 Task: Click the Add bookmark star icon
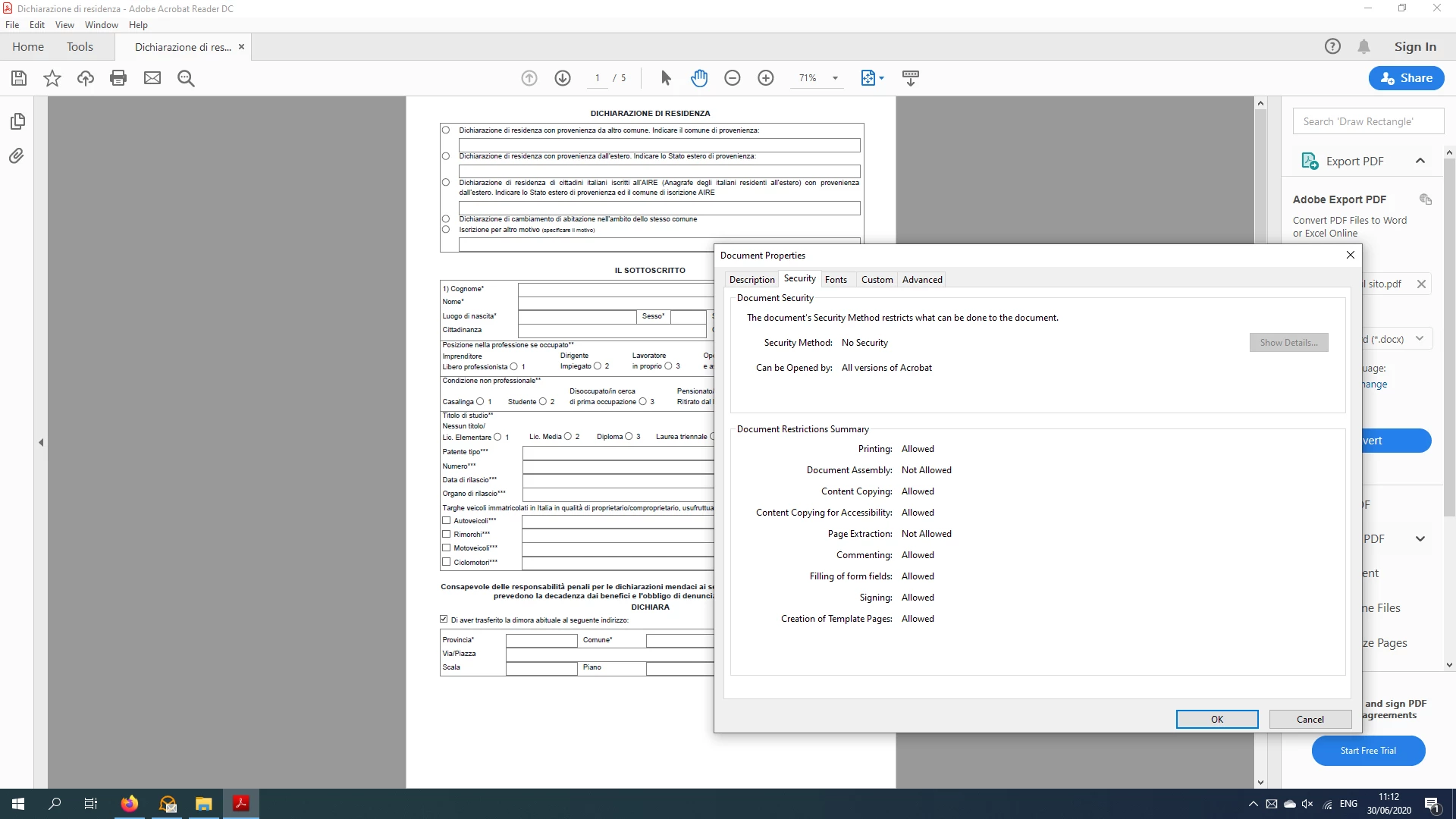pyautogui.click(x=52, y=78)
